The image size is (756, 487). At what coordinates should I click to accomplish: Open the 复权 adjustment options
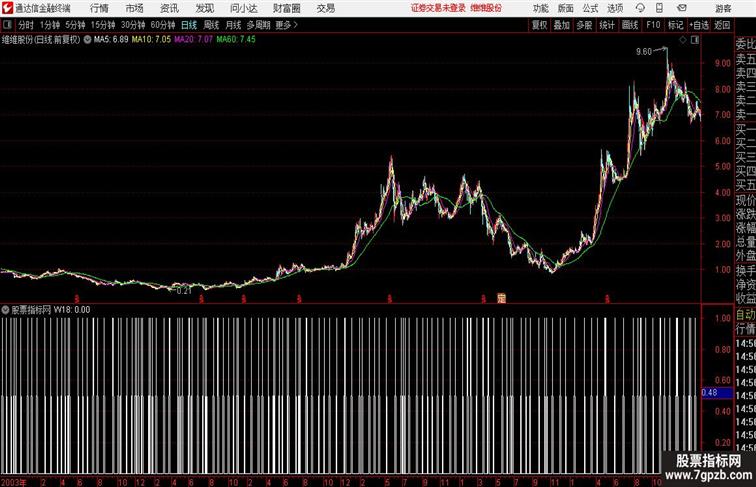pyautogui.click(x=540, y=25)
